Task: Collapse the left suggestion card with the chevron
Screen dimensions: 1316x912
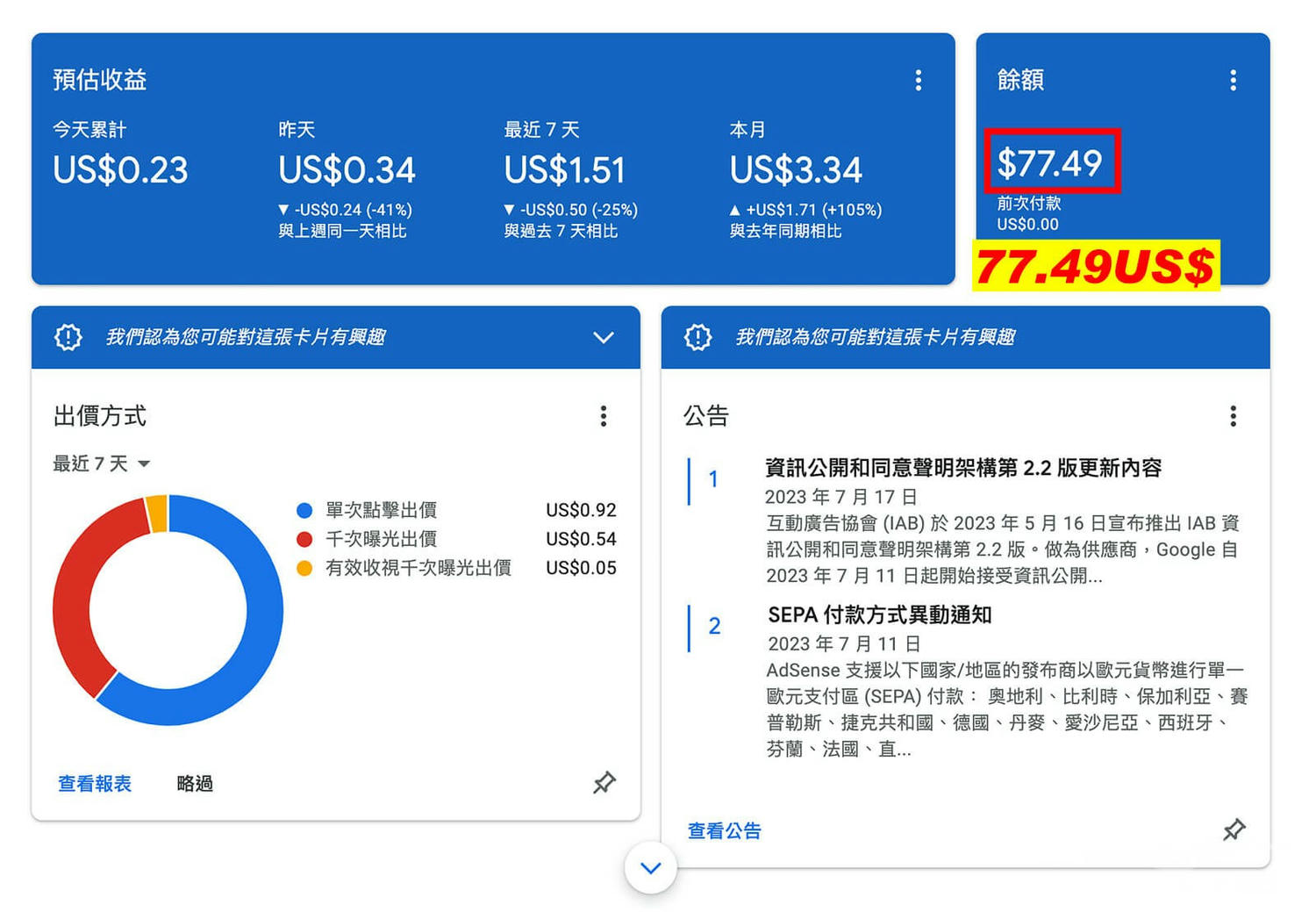Action: click(604, 337)
